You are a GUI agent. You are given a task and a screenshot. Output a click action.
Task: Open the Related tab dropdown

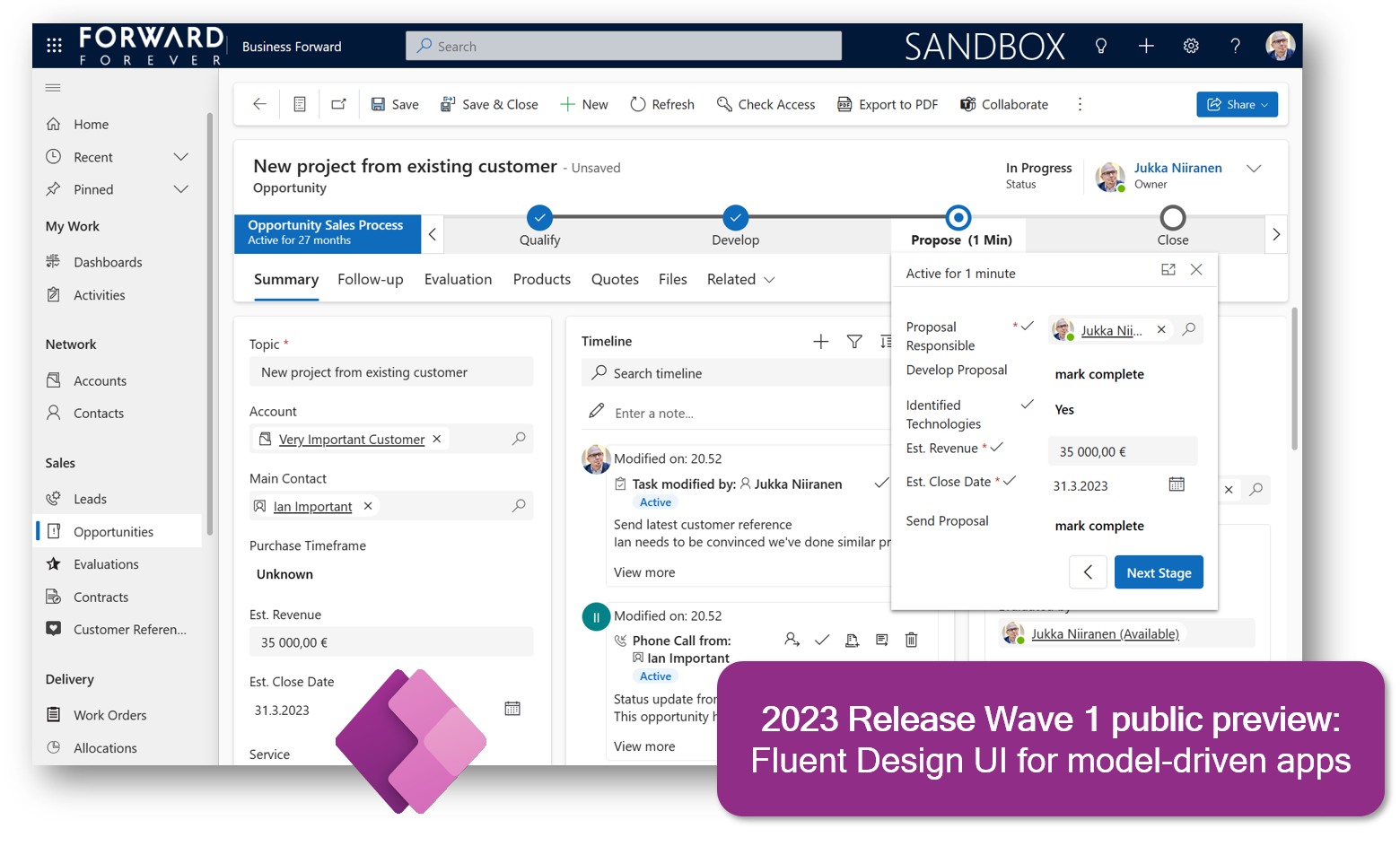pos(740,279)
